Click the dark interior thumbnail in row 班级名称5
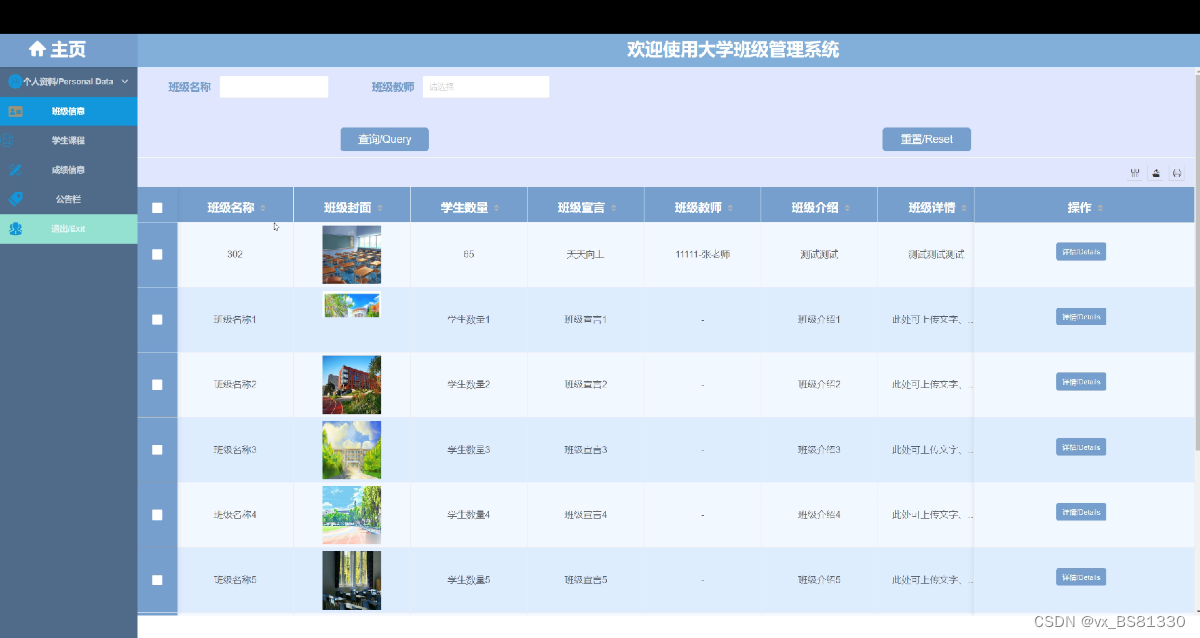This screenshot has width=1200, height=638. 352,580
